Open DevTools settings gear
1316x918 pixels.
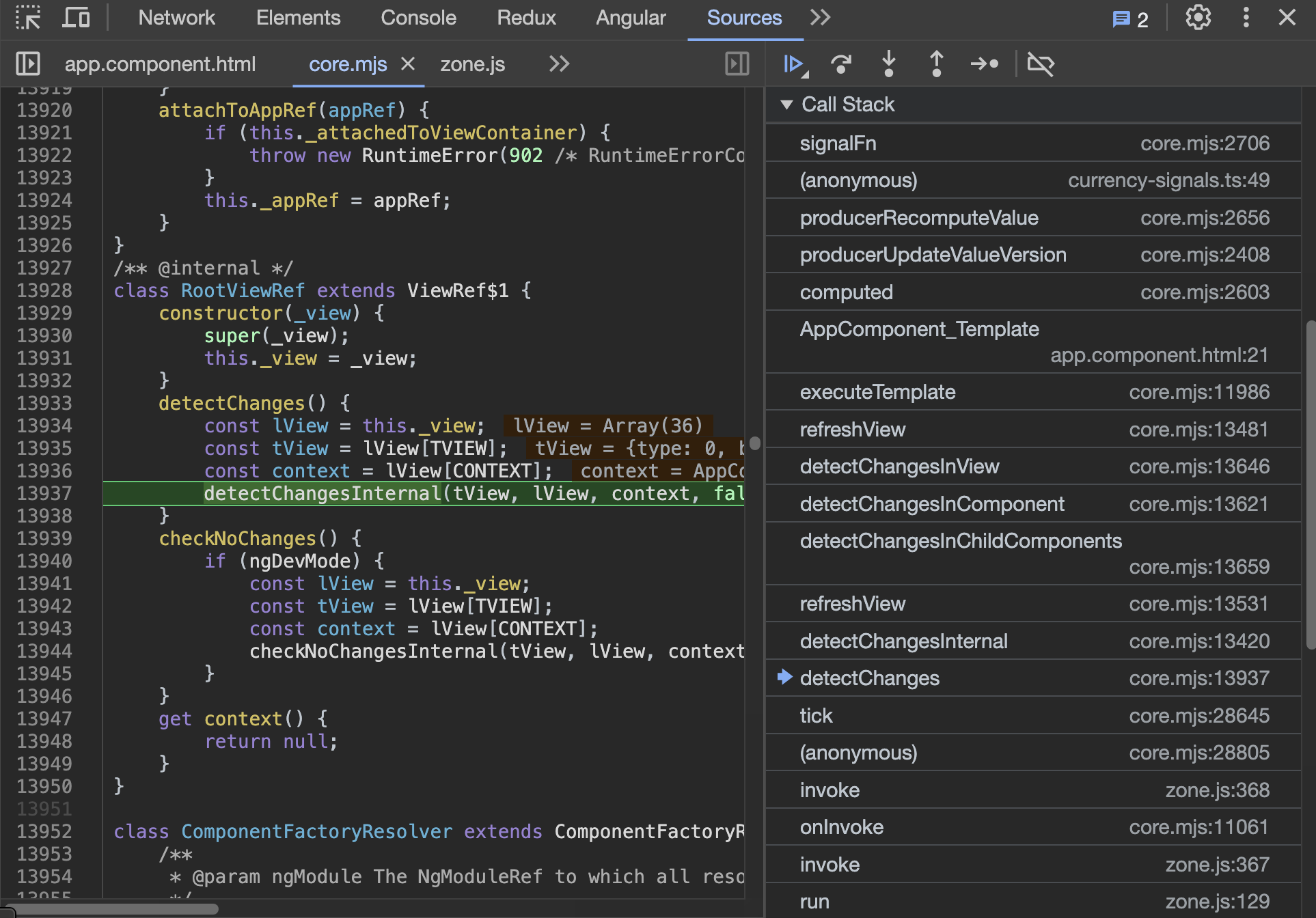[1198, 18]
